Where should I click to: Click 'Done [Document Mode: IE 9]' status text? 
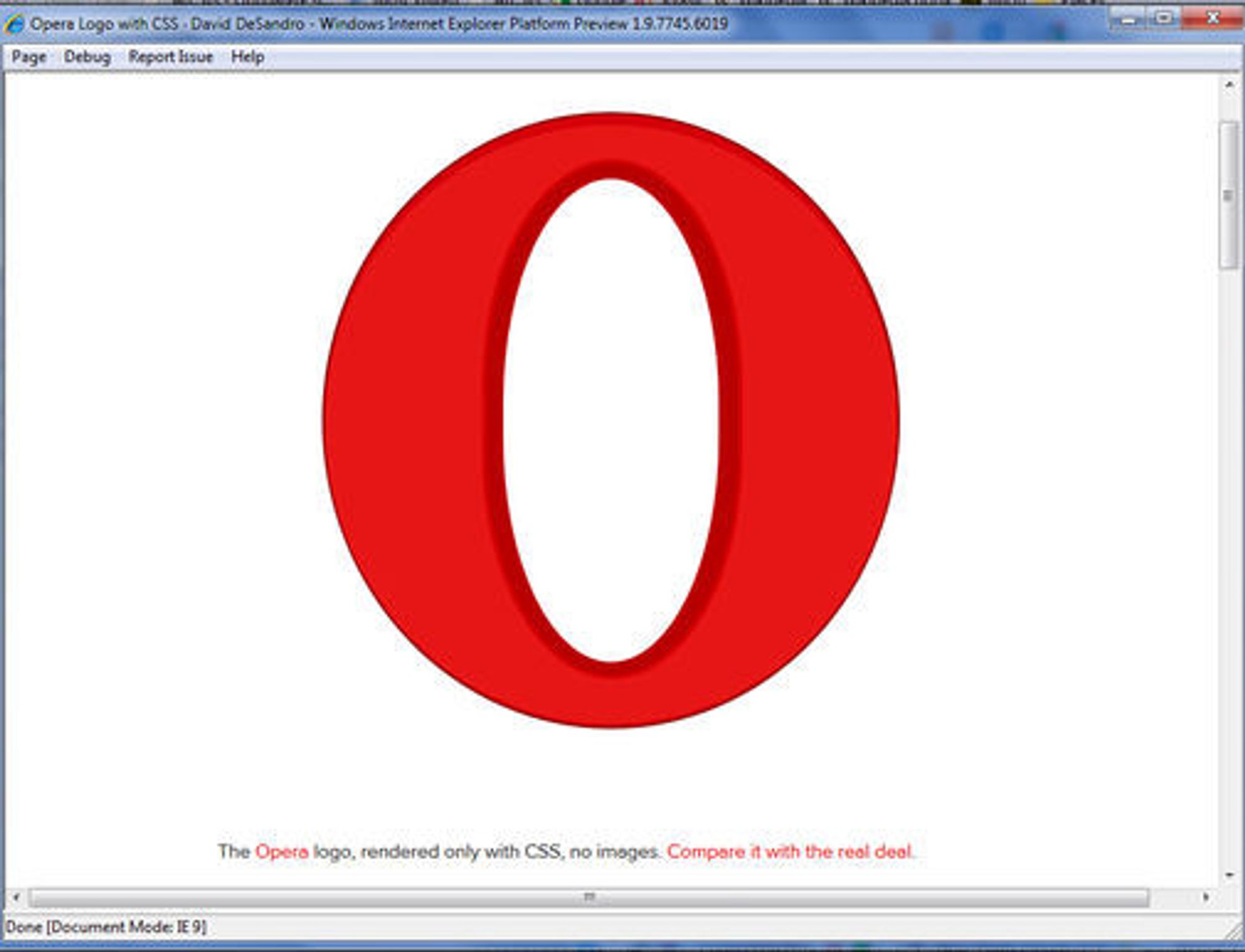coord(106,927)
